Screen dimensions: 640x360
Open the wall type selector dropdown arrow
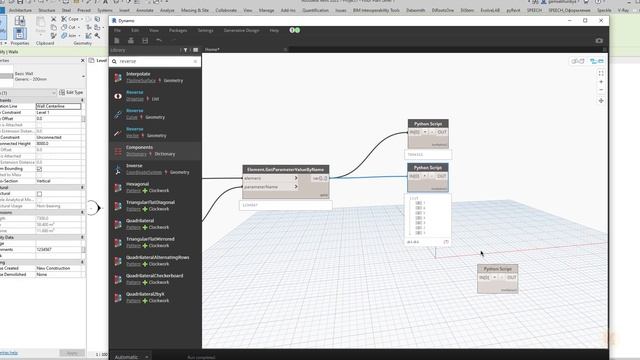pyautogui.click(x=83, y=76)
